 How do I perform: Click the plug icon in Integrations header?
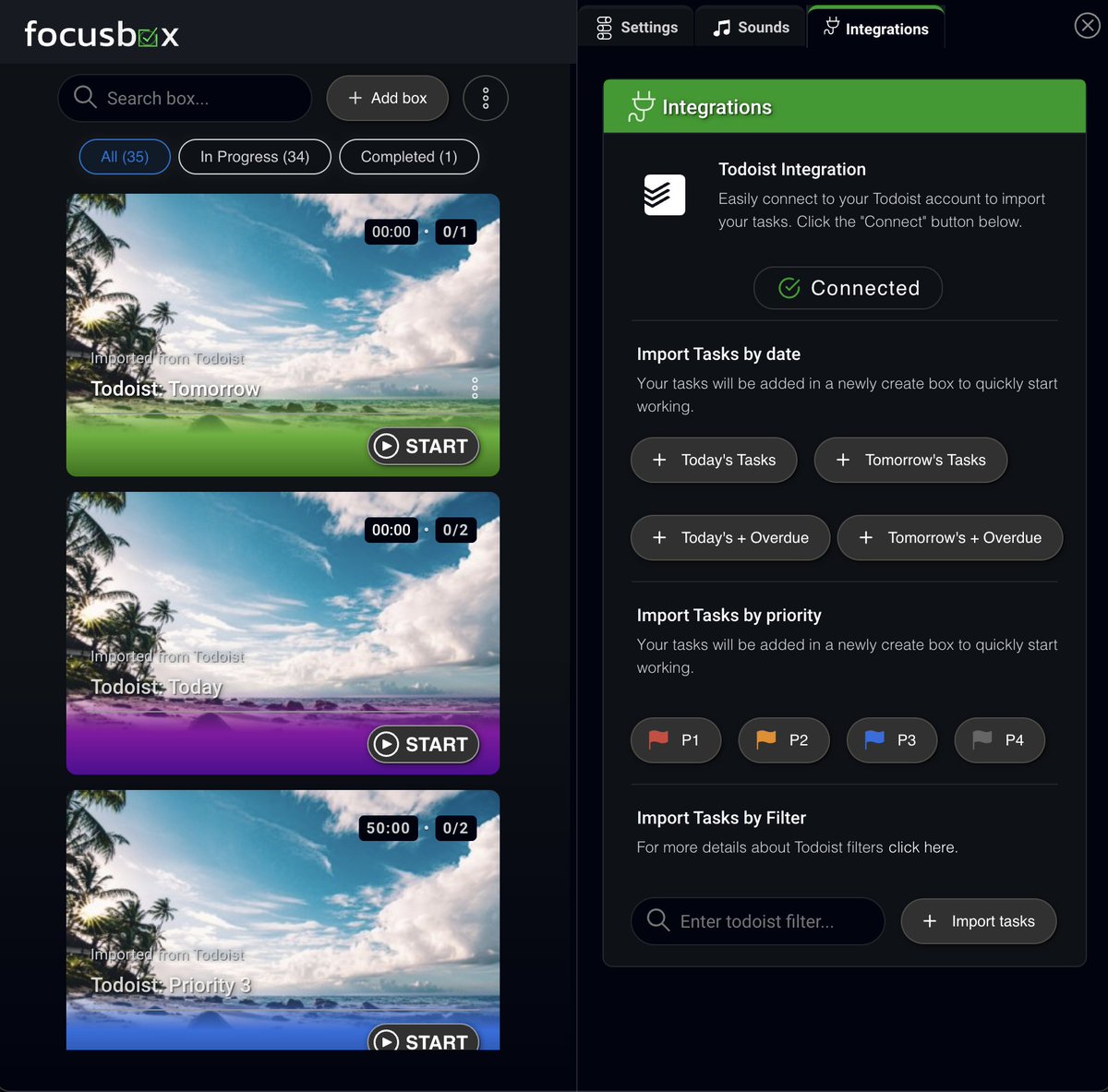click(641, 106)
